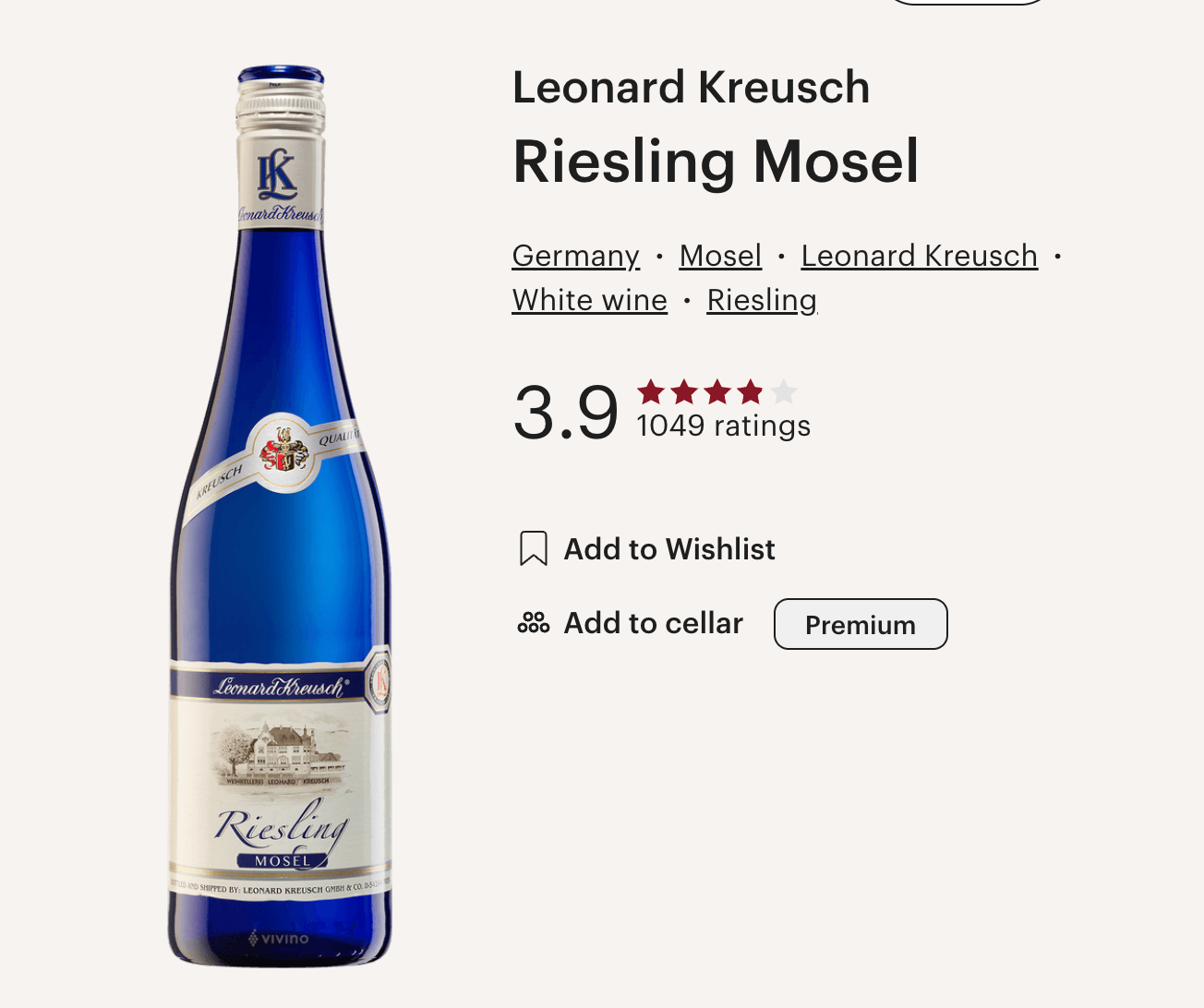
Task: Click the Leonard Kreusch heading above wine title
Action: pyautogui.click(x=691, y=88)
